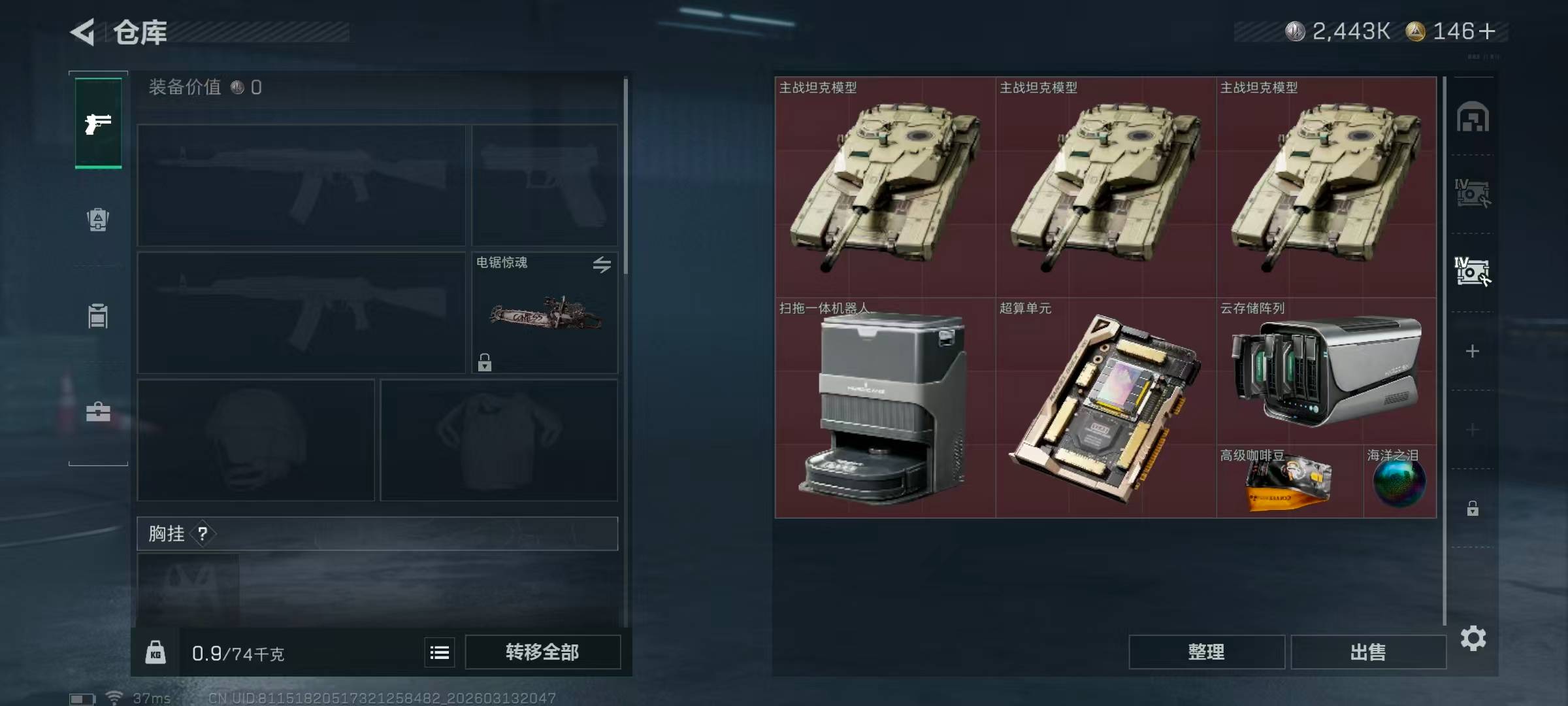The image size is (1568, 706).
Task: Open the clipboard tab in left sidebar
Action: [98, 316]
